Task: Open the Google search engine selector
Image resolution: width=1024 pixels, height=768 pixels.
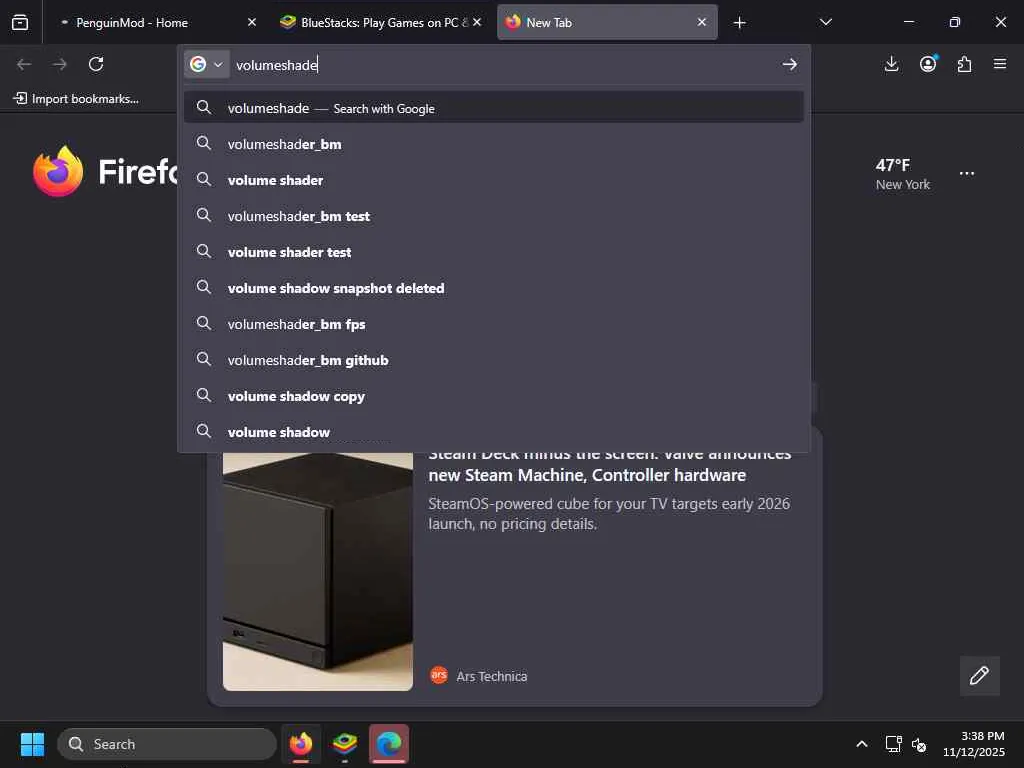Action: [206, 64]
